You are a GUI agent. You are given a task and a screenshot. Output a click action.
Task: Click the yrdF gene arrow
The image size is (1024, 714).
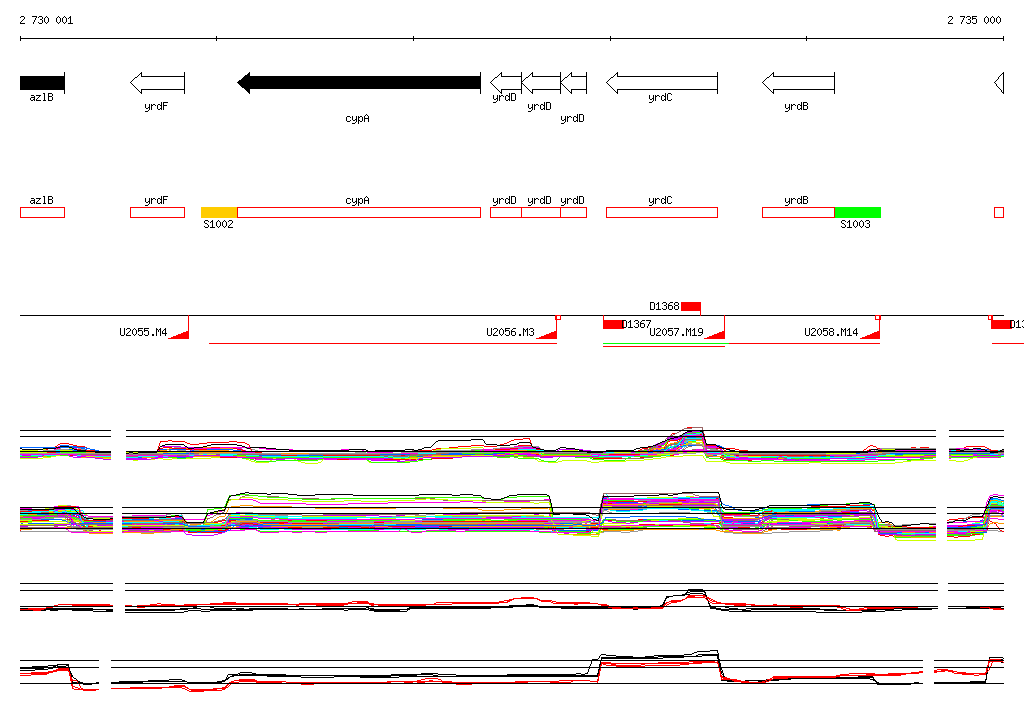(x=157, y=83)
